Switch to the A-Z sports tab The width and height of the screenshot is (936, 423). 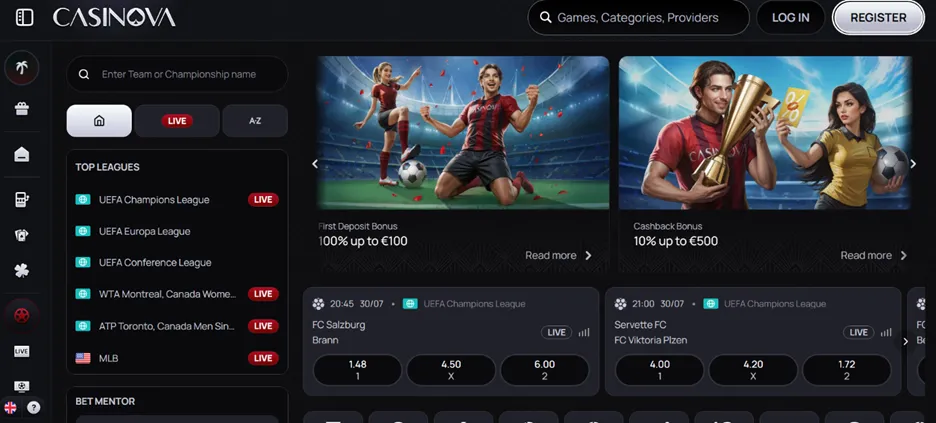pyautogui.click(x=255, y=121)
